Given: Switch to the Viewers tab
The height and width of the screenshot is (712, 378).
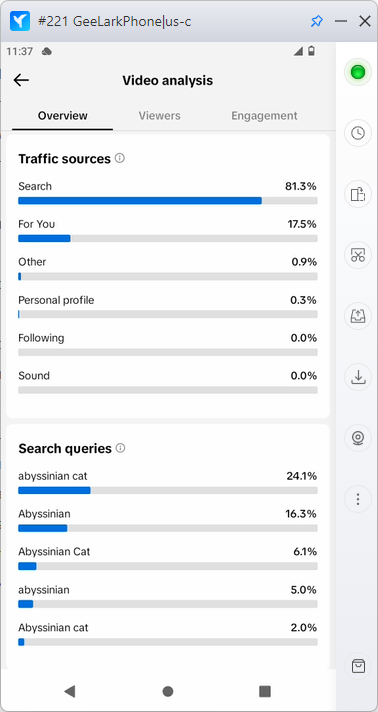Looking at the screenshot, I should [159, 116].
